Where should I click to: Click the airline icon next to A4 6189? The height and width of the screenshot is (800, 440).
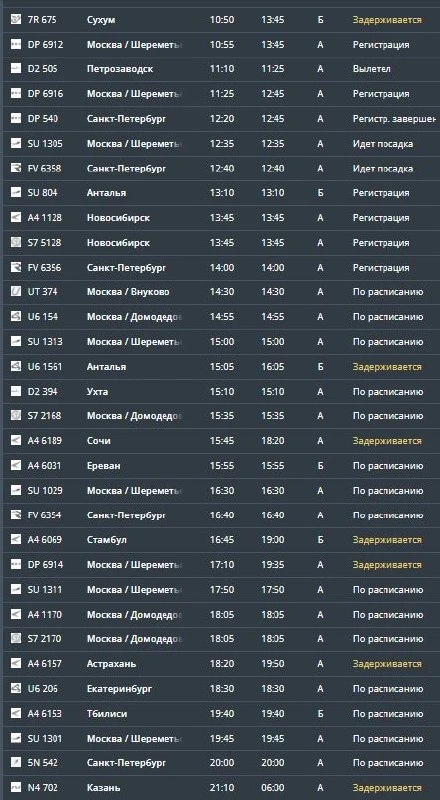(x=16, y=441)
